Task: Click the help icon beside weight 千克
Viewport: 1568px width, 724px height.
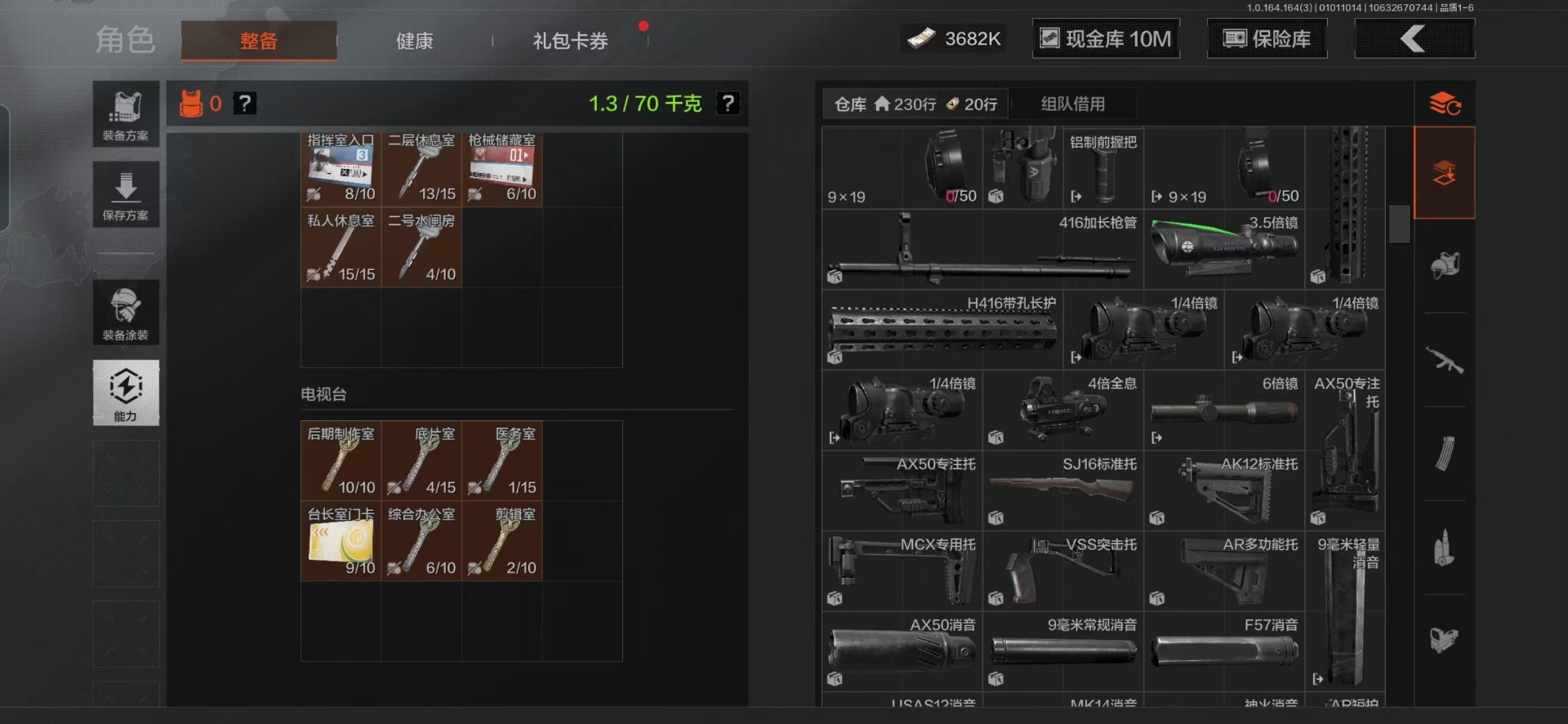Action: pyautogui.click(x=728, y=104)
